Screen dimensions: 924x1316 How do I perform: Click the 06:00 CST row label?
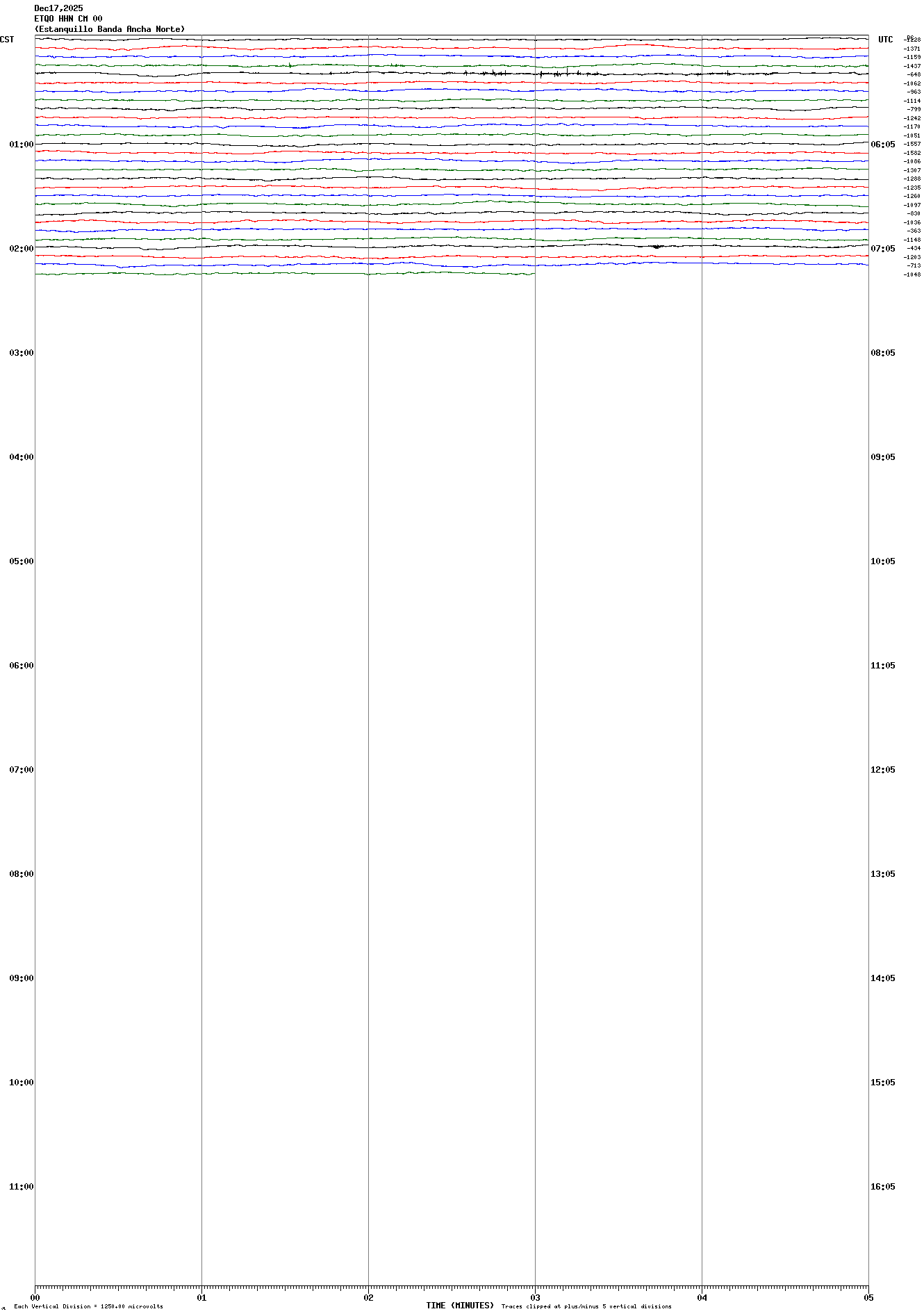coord(21,666)
